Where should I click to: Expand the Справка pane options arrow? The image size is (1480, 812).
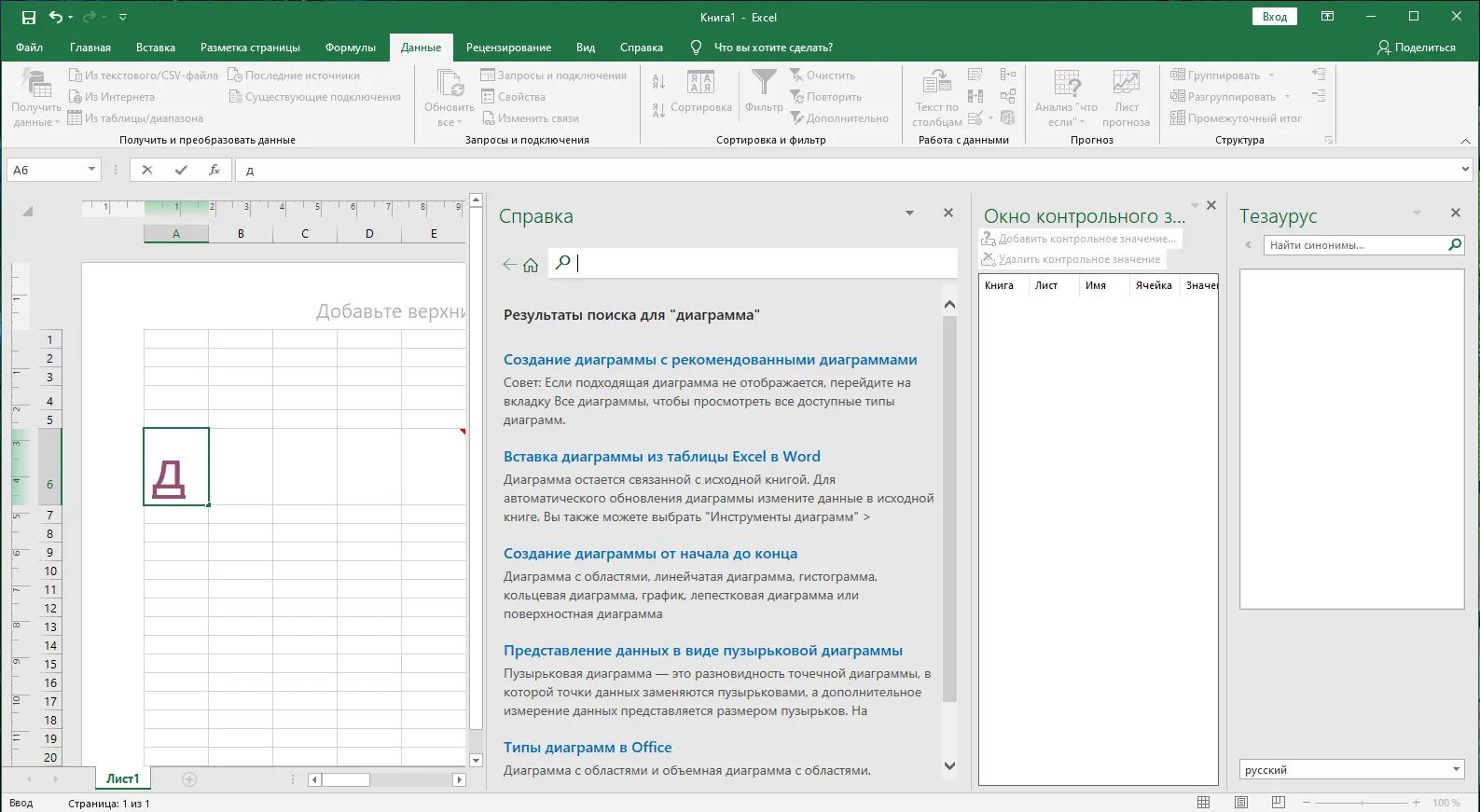point(909,213)
